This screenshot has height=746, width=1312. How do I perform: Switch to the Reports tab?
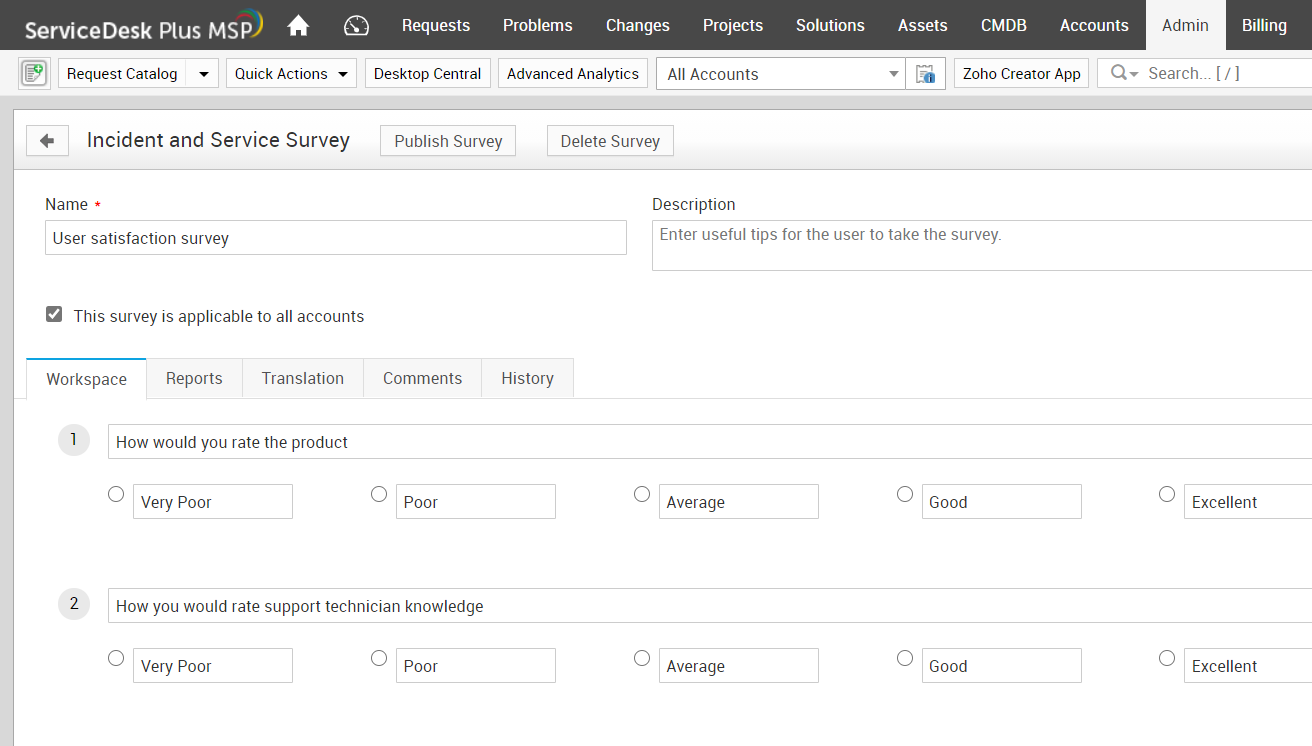194,378
